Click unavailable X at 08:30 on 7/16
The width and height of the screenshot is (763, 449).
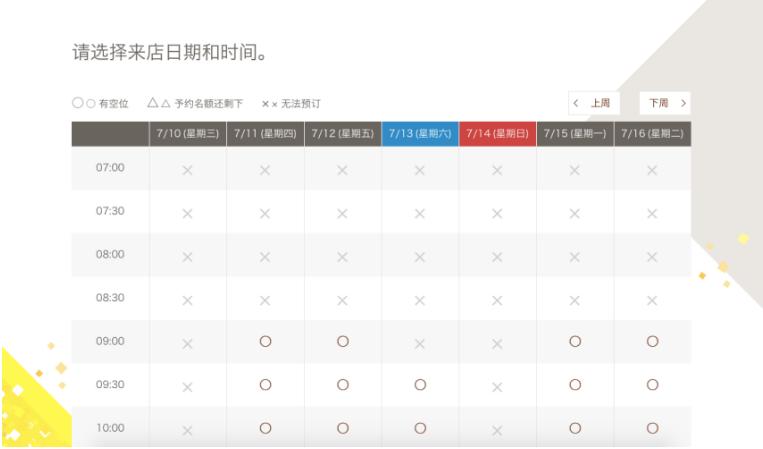coord(652,301)
